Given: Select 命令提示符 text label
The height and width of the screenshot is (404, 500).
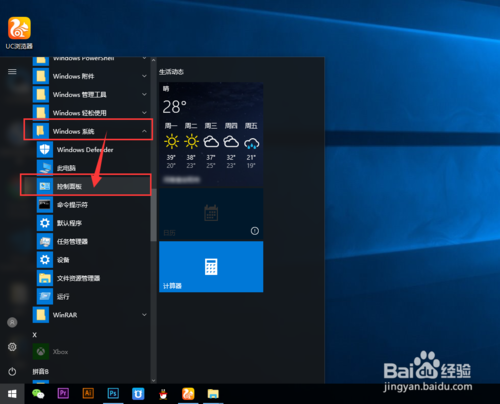Looking at the screenshot, I should pos(72,205).
